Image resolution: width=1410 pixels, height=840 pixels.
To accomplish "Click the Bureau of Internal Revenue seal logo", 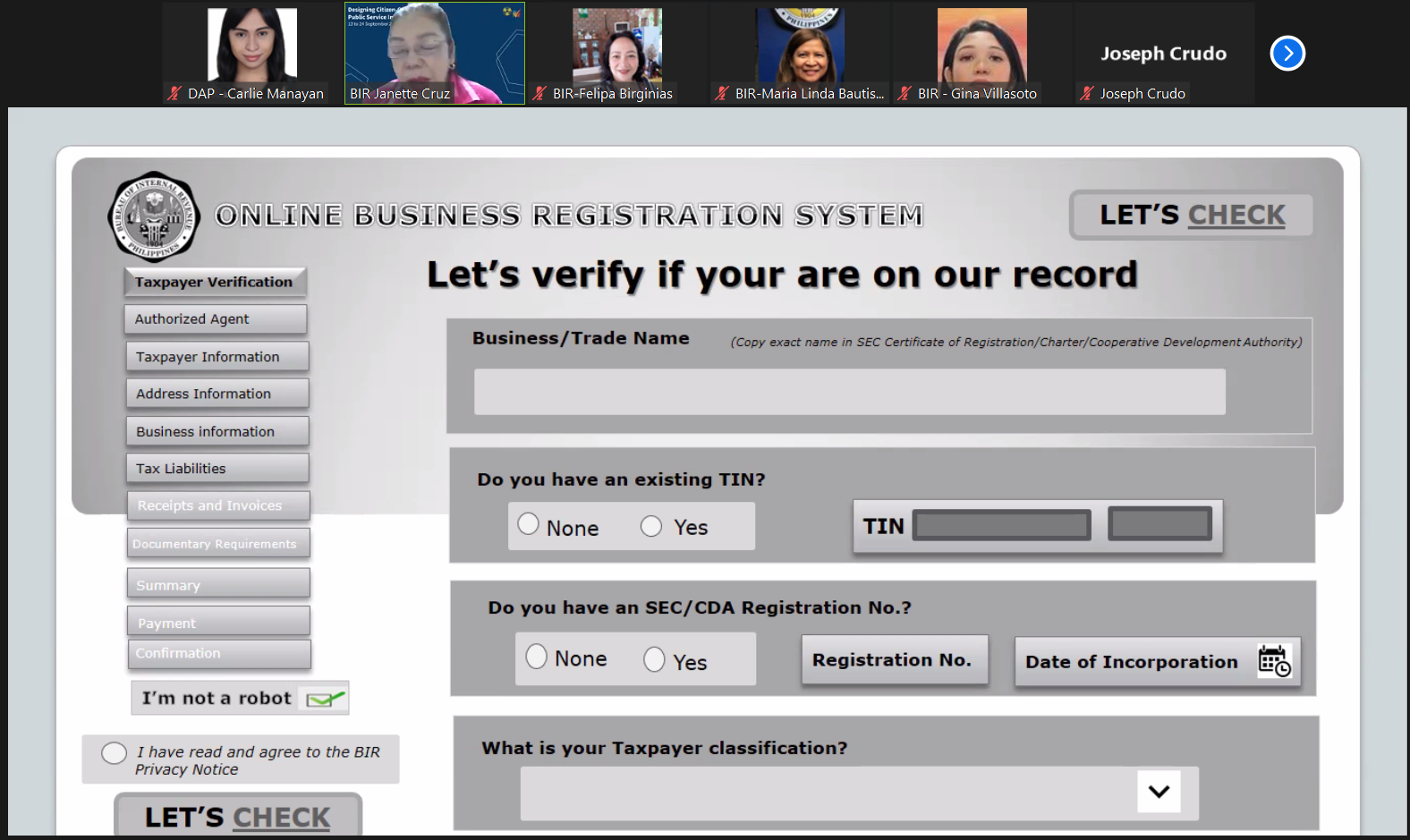I will click(x=154, y=216).
